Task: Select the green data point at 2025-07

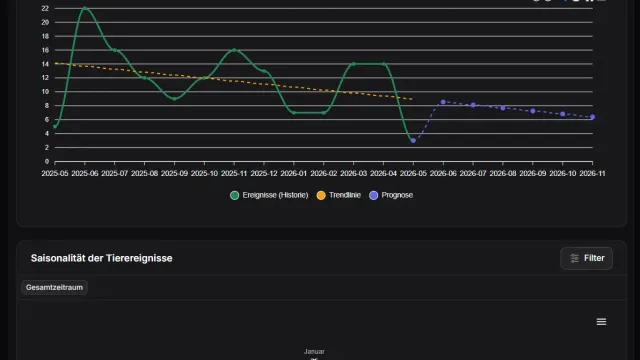Action: pyautogui.click(x=115, y=50)
